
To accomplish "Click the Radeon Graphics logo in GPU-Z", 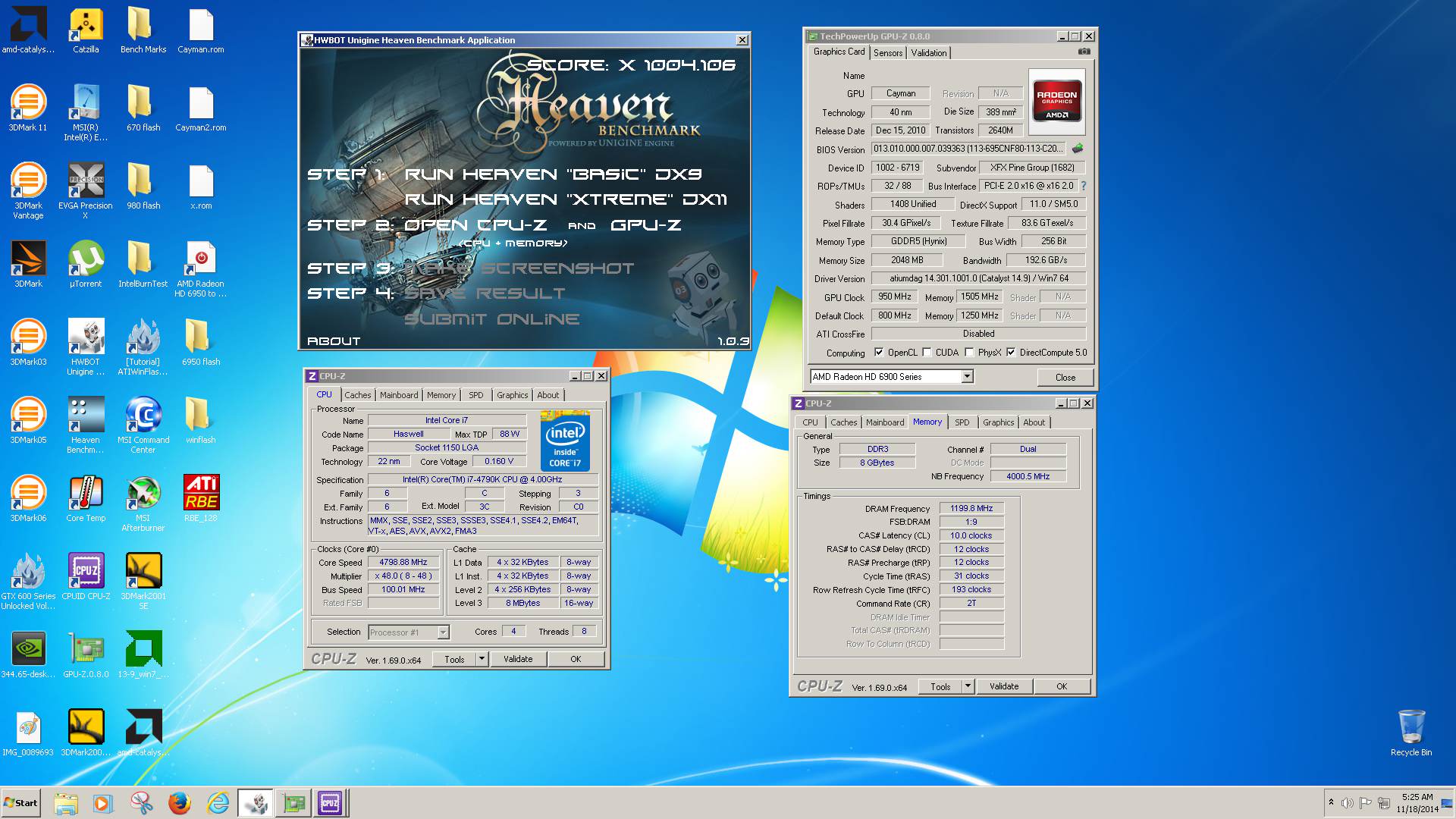I will [x=1056, y=102].
